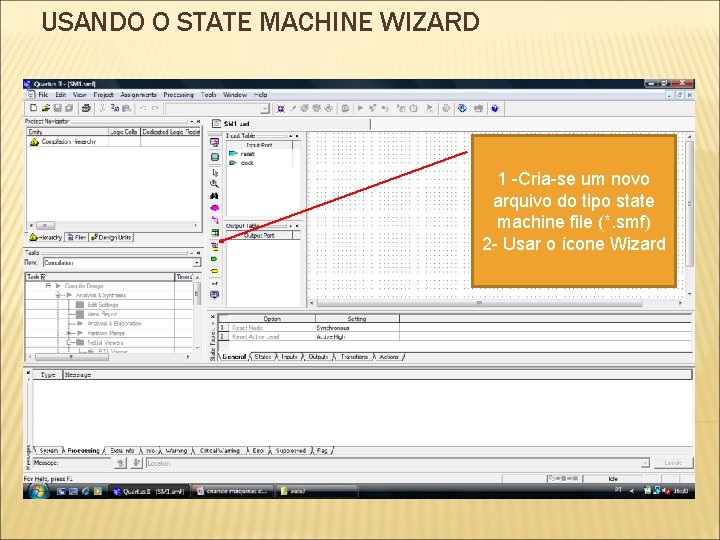Open the Flow Compilation dropdown
The width and height of the screenshot is (720, 540).
pyautogui.click(x=197, y=263)
